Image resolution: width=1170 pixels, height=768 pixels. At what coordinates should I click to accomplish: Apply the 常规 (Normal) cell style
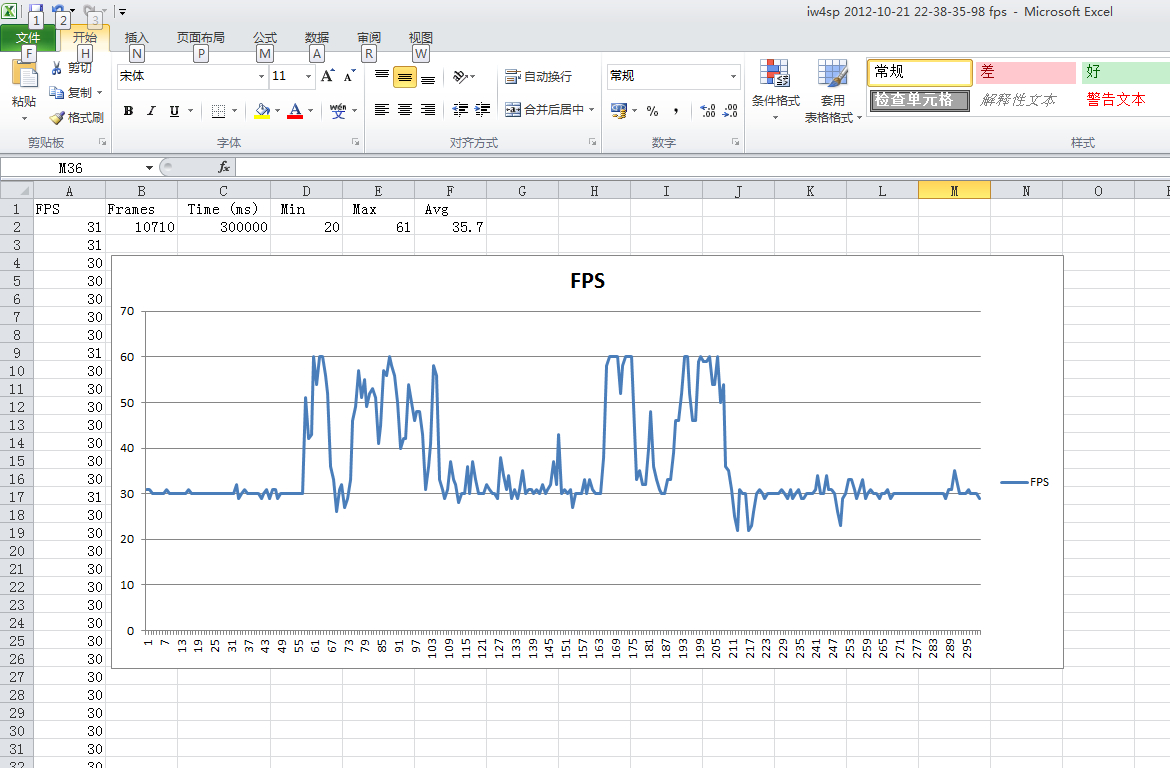920,72
